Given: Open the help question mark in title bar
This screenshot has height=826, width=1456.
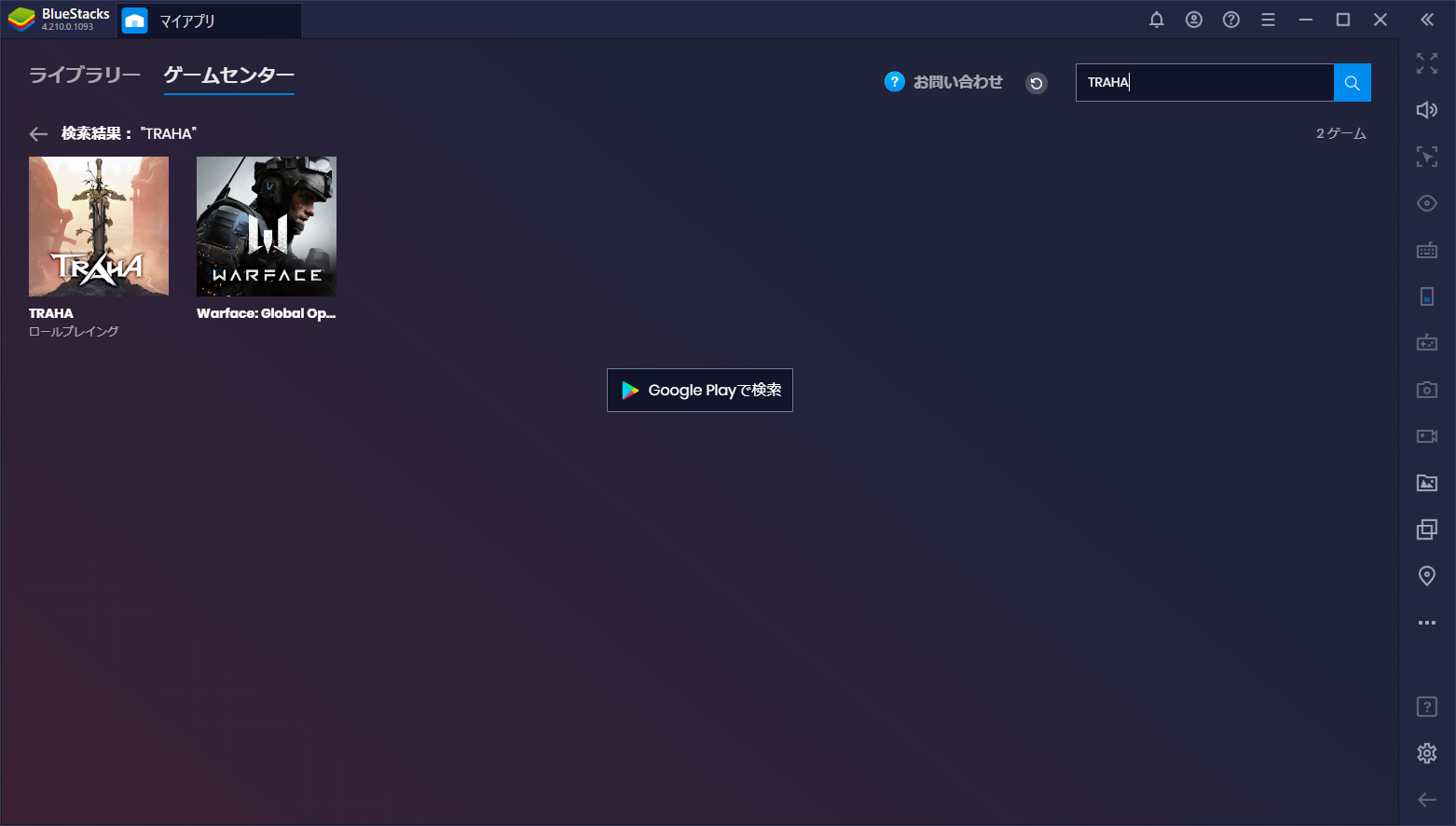Looking at the screenshot, I should coord(1231,20).
